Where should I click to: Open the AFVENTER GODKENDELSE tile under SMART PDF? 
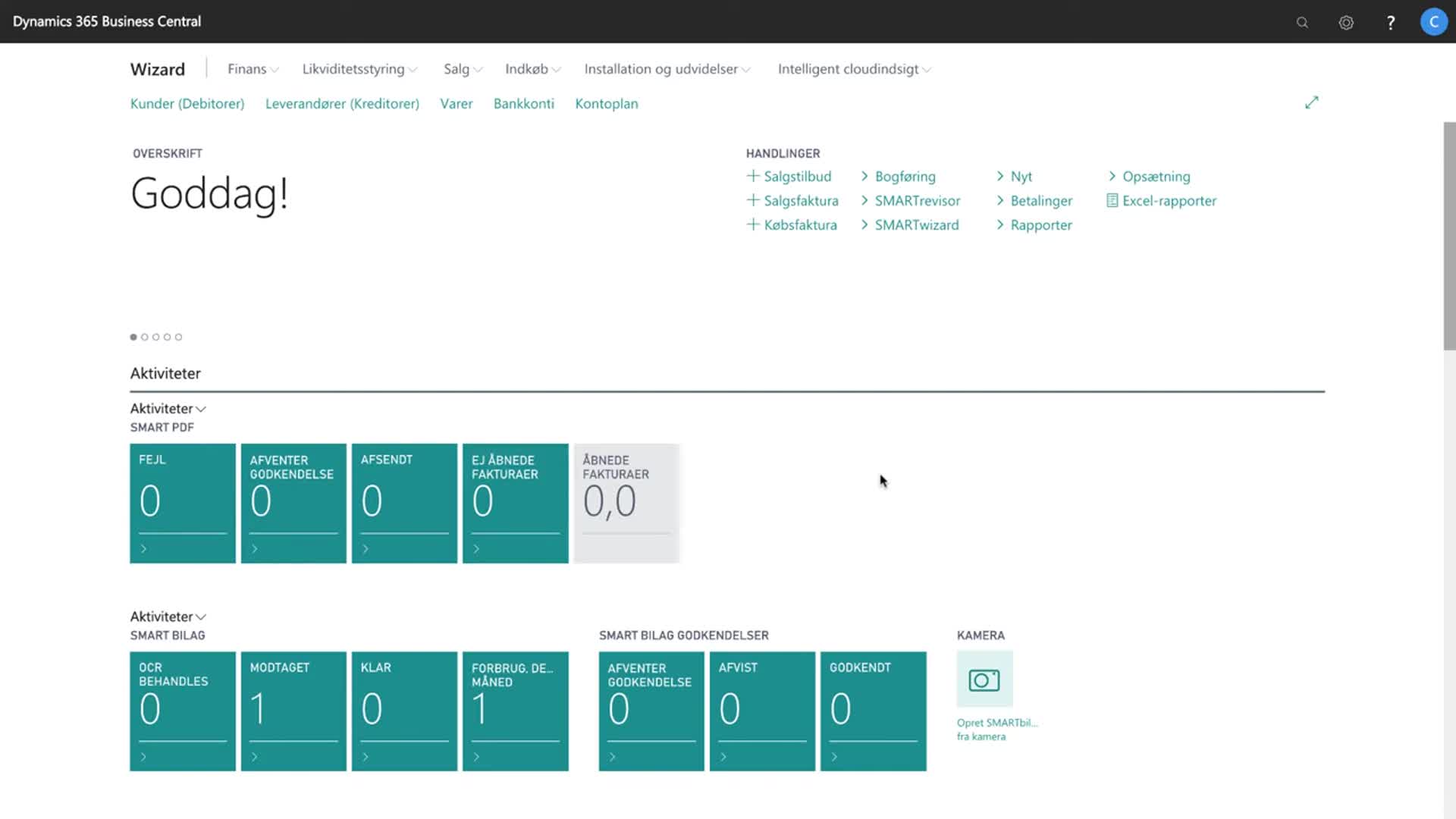click(293, 504)
